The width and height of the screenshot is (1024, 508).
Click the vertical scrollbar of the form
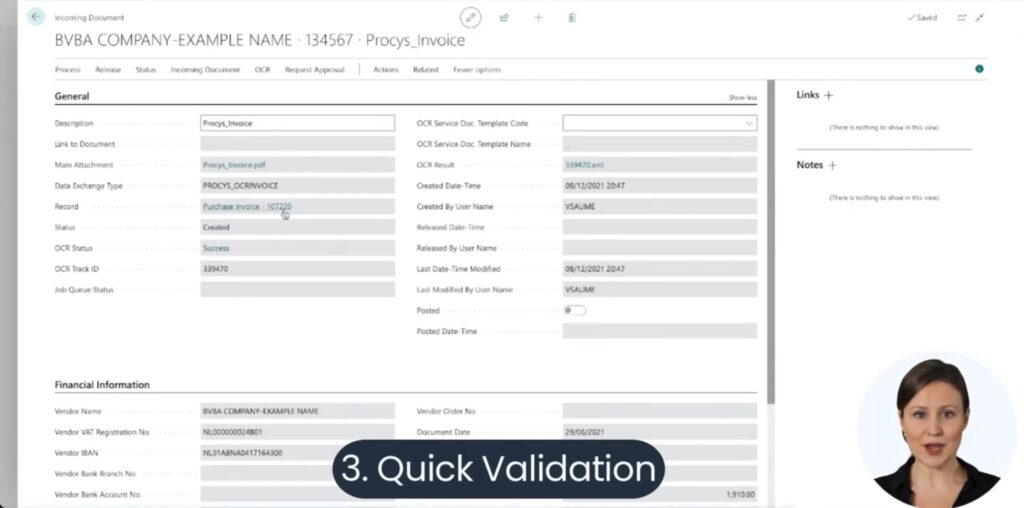coord(771,242)
